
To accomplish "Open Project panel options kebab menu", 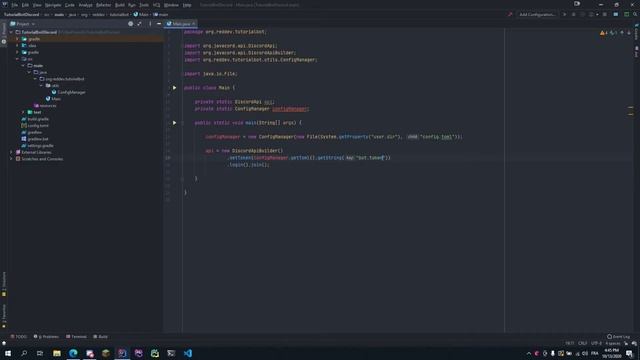I will click(150, 24).
